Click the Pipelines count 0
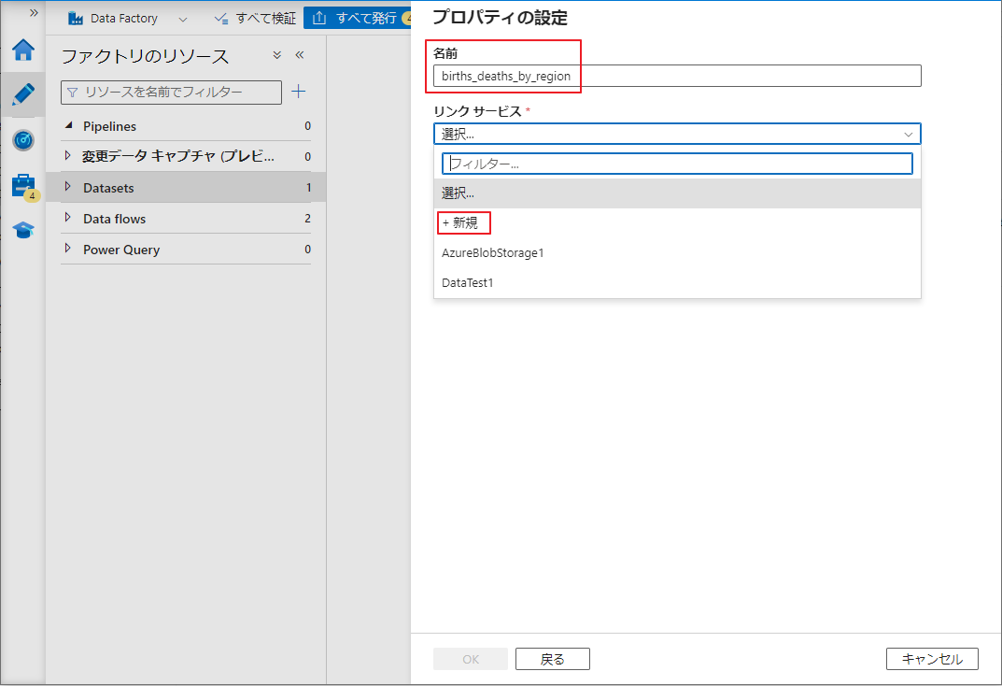1002x686 pixels. pyautogui.click(x=307, y=126)
